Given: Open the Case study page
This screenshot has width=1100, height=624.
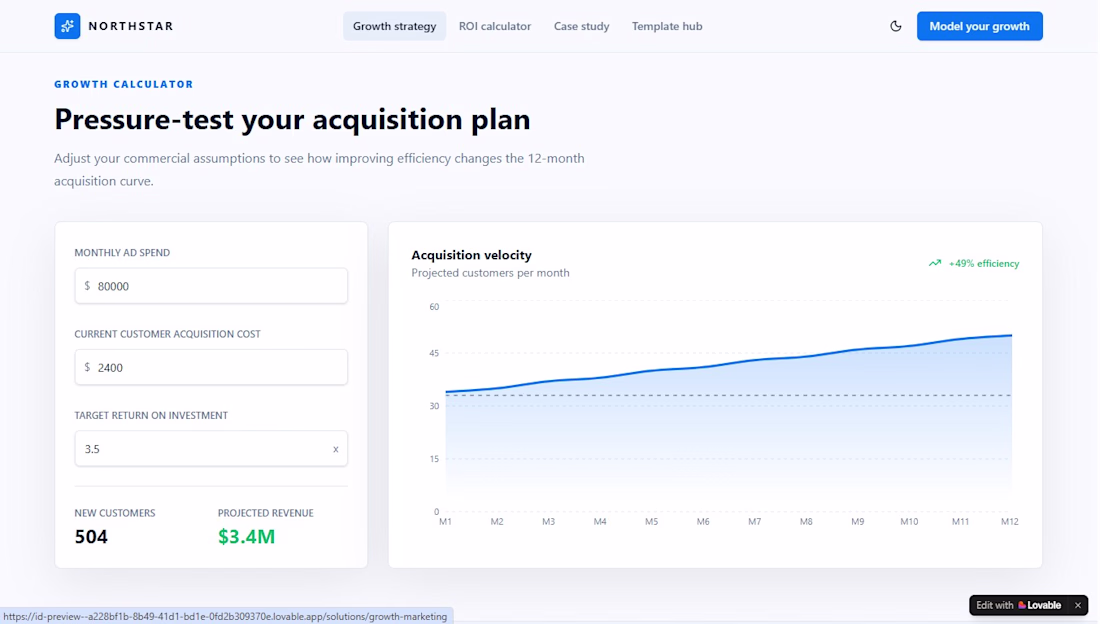Looking at the screenshot, I should (x=582, y=26).
